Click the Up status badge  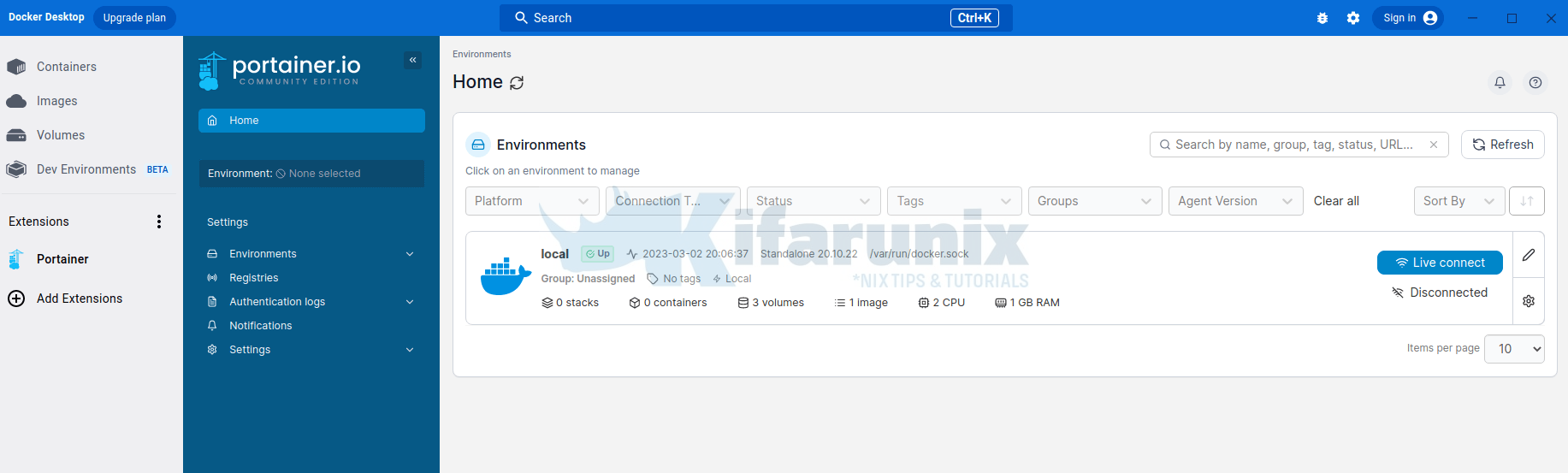598,254
